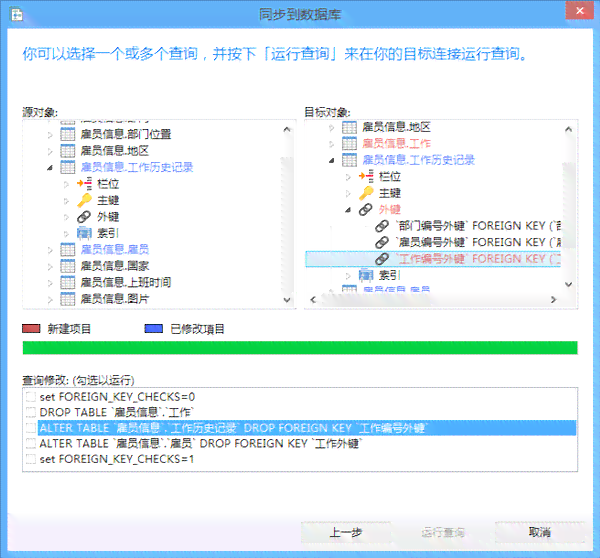Select 主键 label in target tree
The width and height of the screenshot is (600, 558).
pyautogui.click(x=390, y=193)
